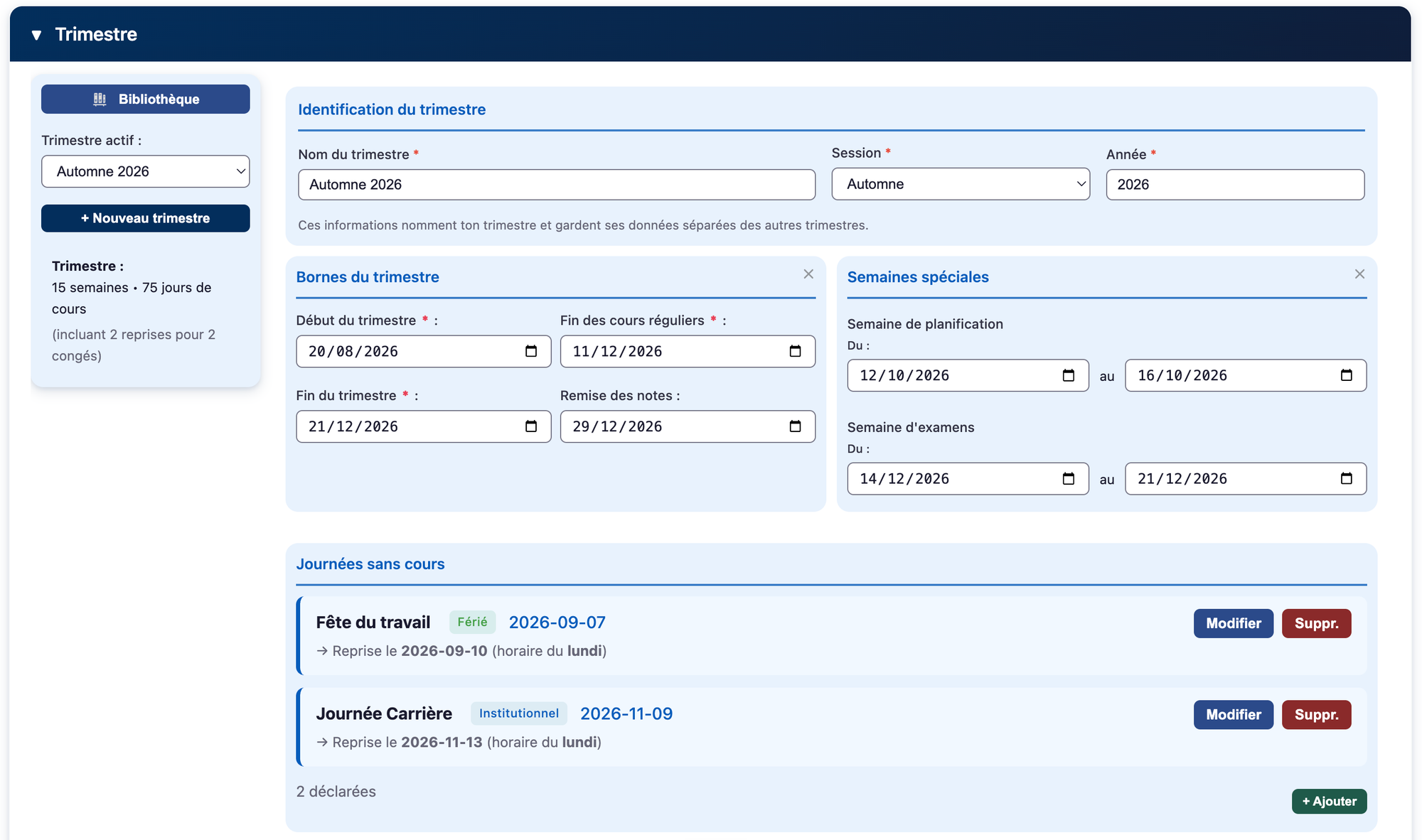Viewport: 1422px width, 840px height.
Task: Close the Bornes du trimestre panel
Action: tap(808, 274)
